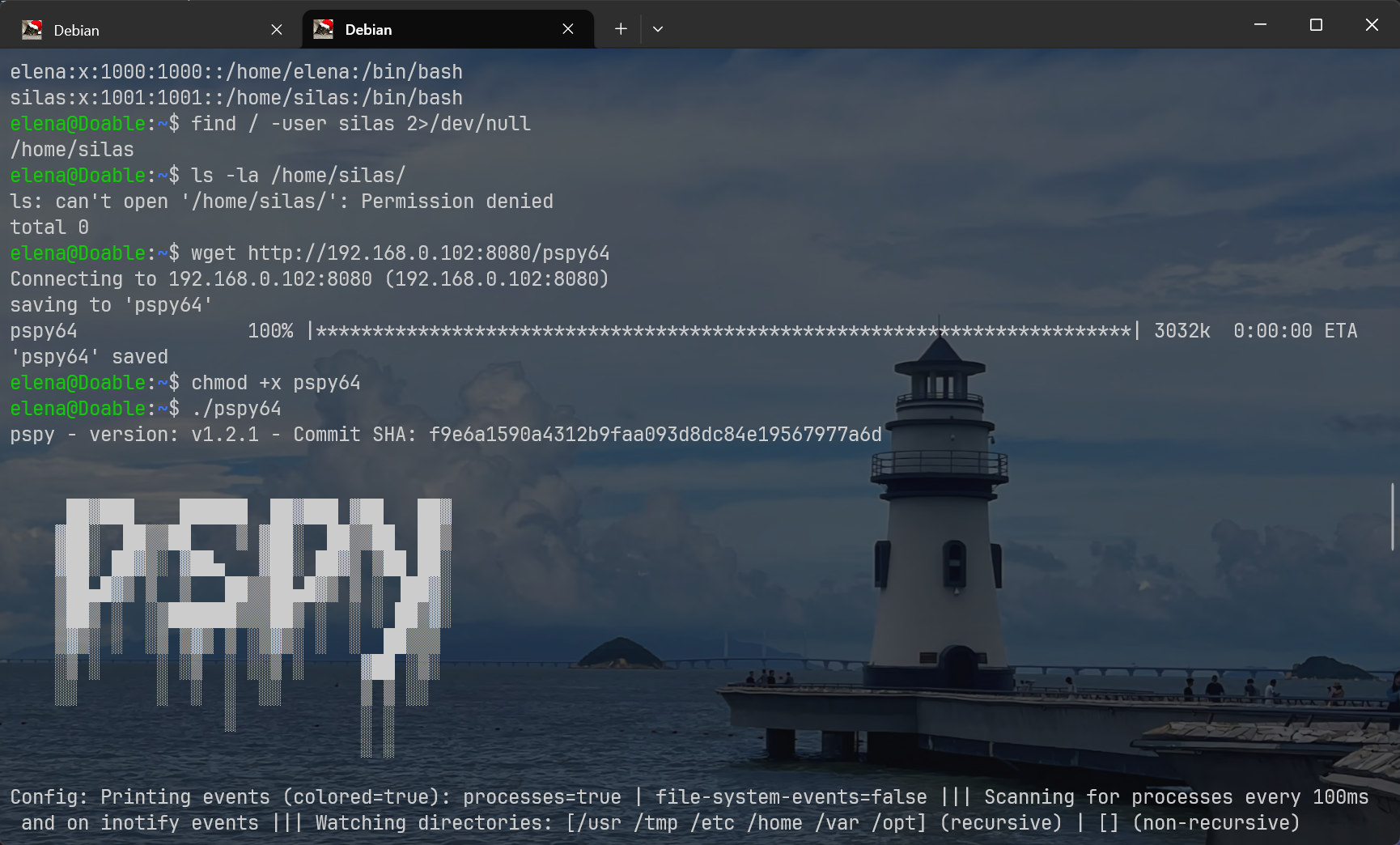Click the text "Scanning for processes every 100ms"
Viewport: 1400px width, 845px height.
(x=1177, y=797)
